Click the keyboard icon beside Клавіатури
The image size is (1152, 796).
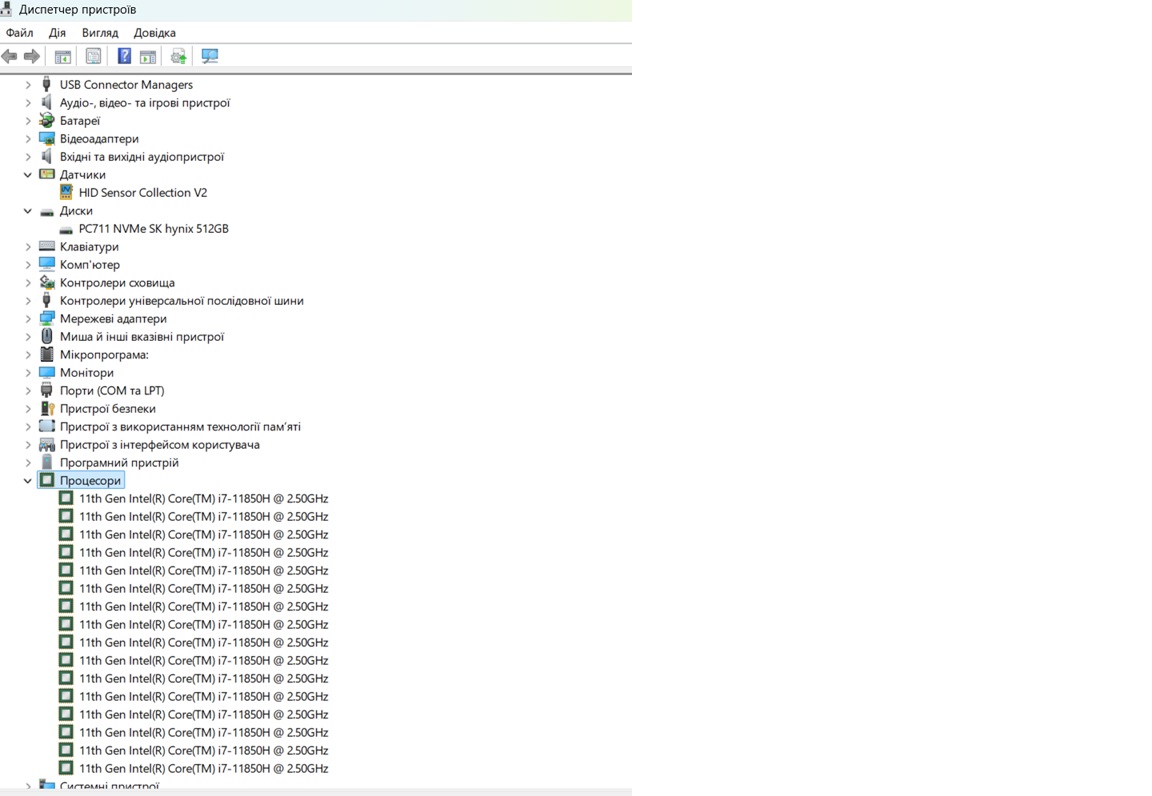click(47, 246)
